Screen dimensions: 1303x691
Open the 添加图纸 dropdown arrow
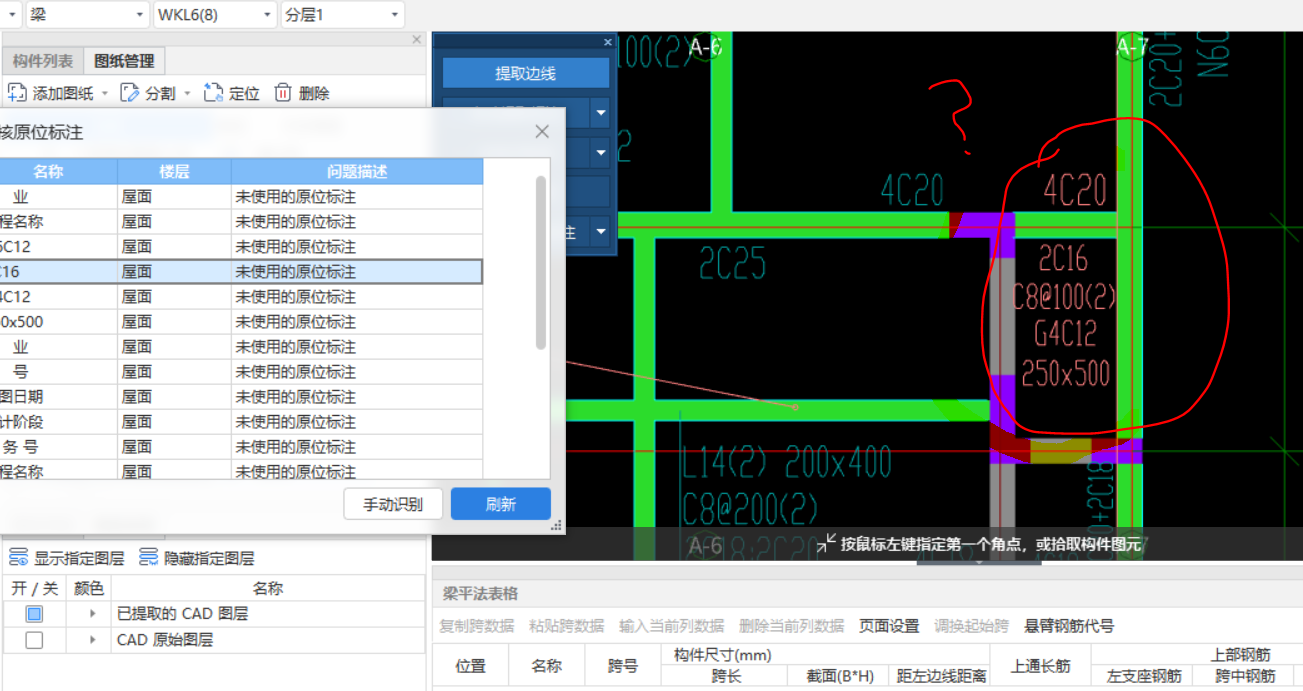[105, 94]
